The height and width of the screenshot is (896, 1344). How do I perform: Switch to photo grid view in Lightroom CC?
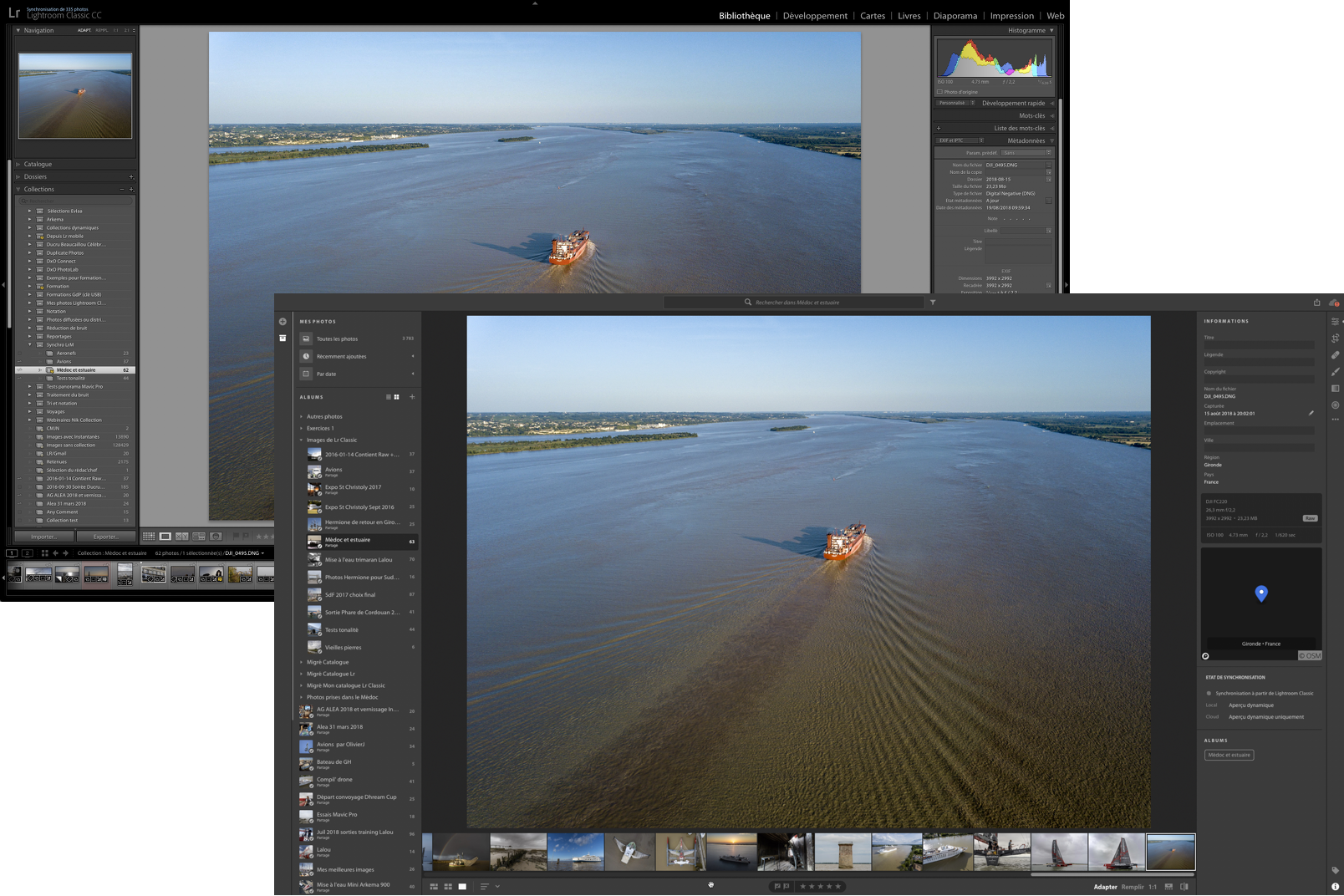(x=434, y=887)
